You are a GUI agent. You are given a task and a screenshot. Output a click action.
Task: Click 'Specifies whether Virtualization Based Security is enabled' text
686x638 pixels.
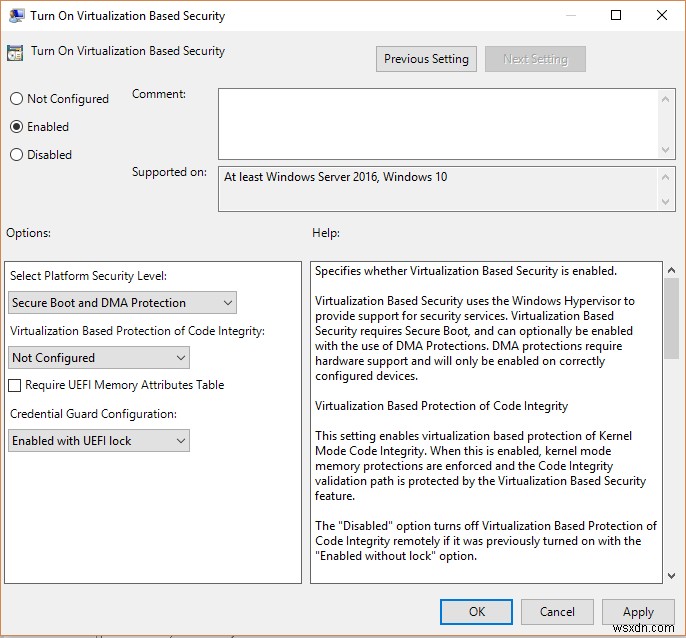tap(466, 271)
